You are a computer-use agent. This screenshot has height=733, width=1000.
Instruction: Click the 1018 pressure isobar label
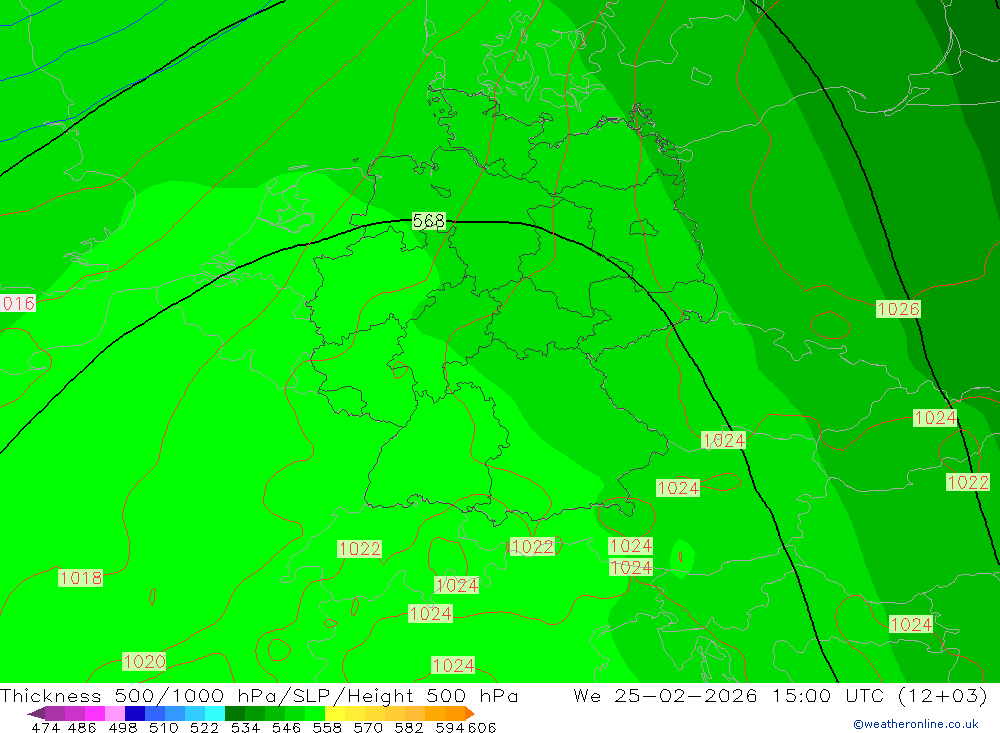click(x=80, y=578)
